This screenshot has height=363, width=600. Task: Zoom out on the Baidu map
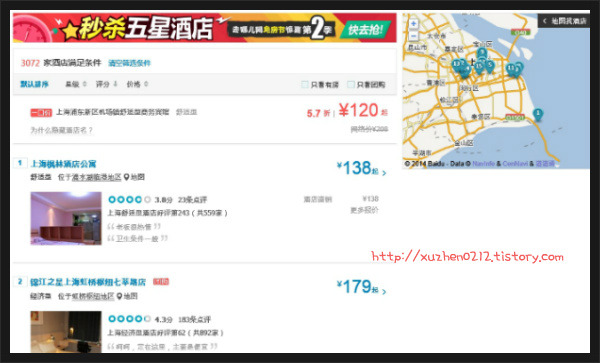click(413, 36)
